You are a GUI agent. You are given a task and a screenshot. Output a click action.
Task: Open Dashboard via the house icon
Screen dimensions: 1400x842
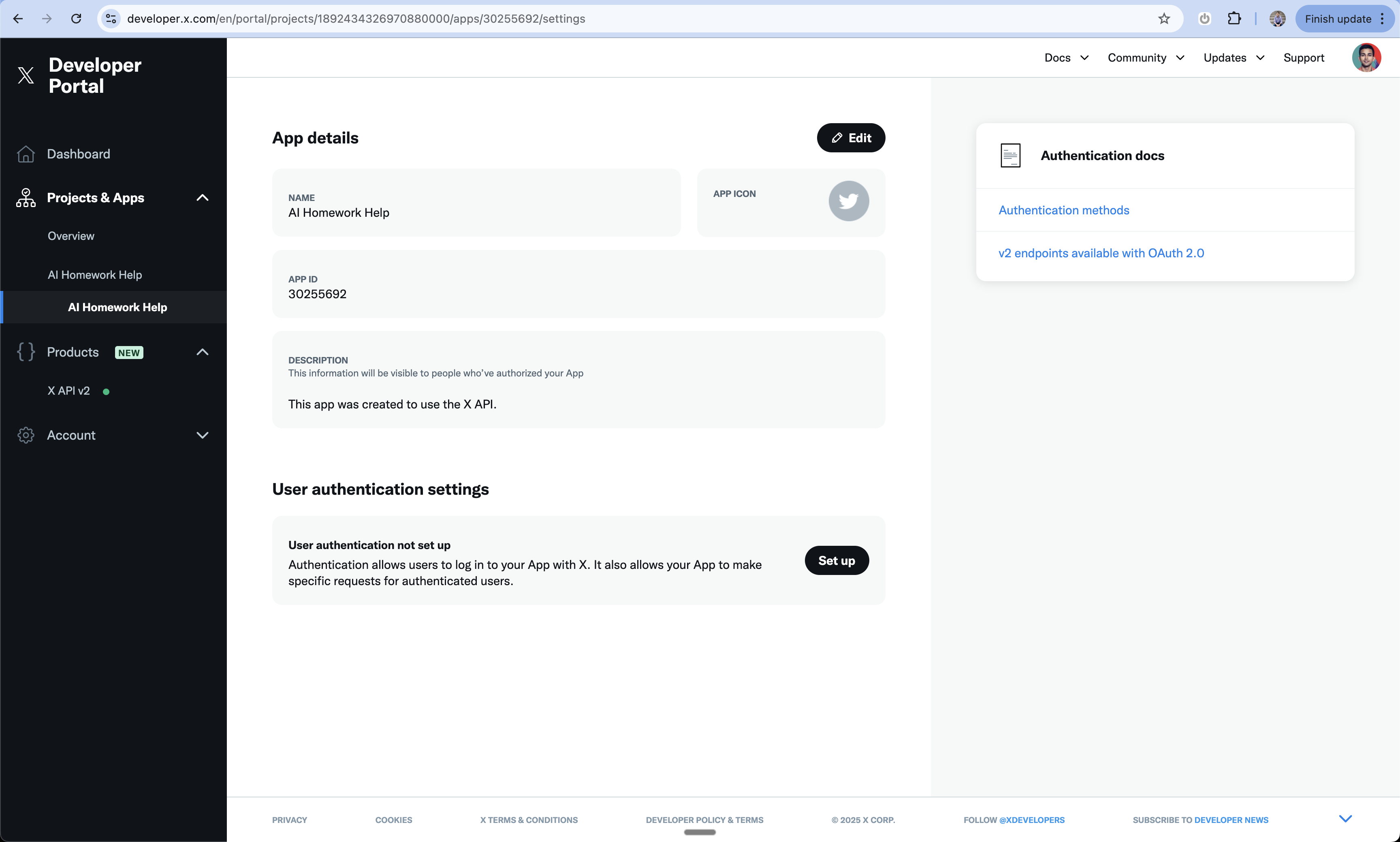[26, 154]
